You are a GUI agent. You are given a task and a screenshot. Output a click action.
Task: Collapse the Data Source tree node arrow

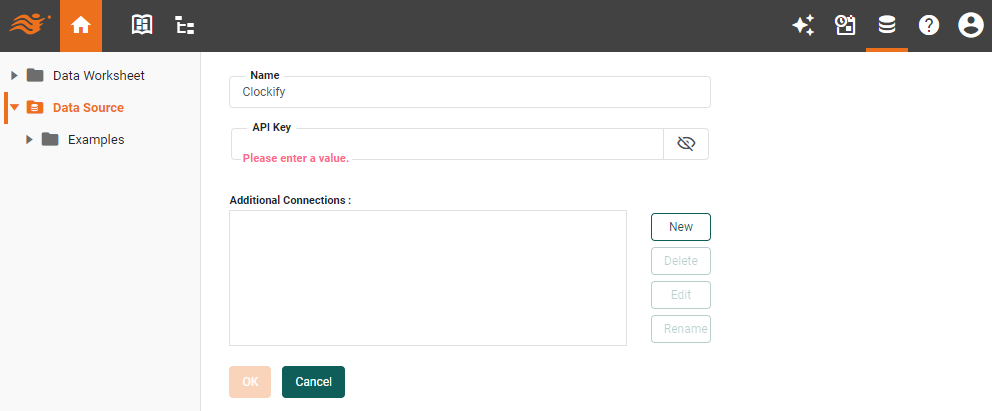point(15,107)
